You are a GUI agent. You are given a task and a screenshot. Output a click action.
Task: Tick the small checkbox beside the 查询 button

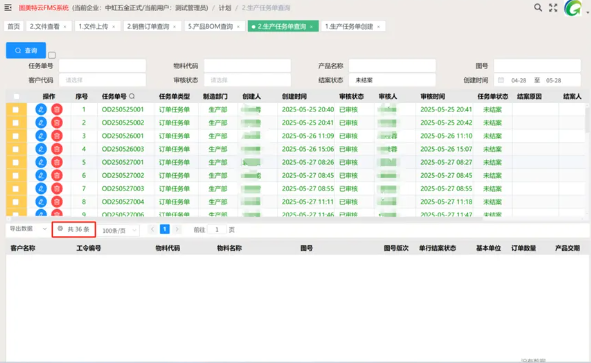tap(52, 55)
